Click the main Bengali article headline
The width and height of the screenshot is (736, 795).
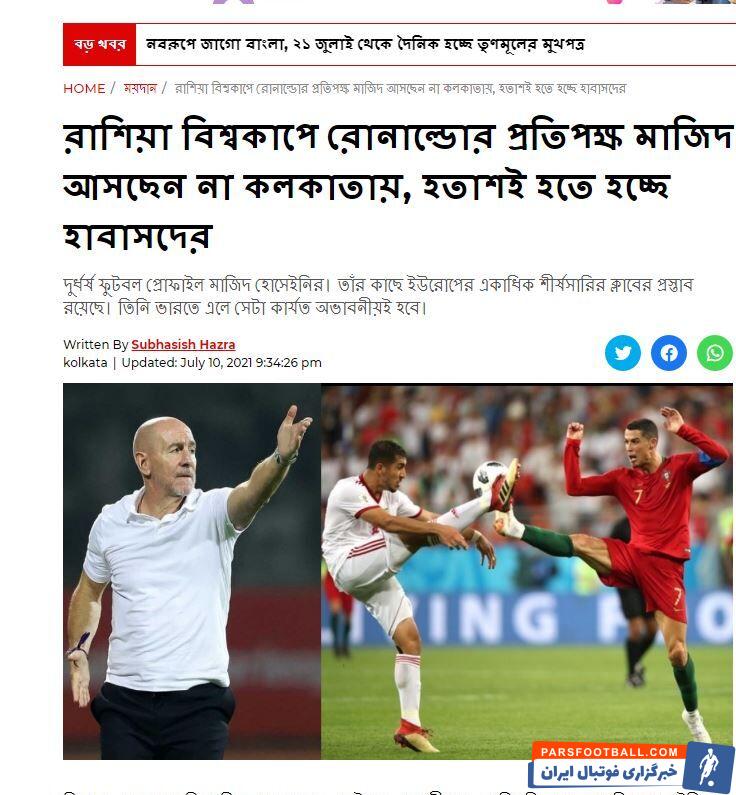click(x=398, y=187)
